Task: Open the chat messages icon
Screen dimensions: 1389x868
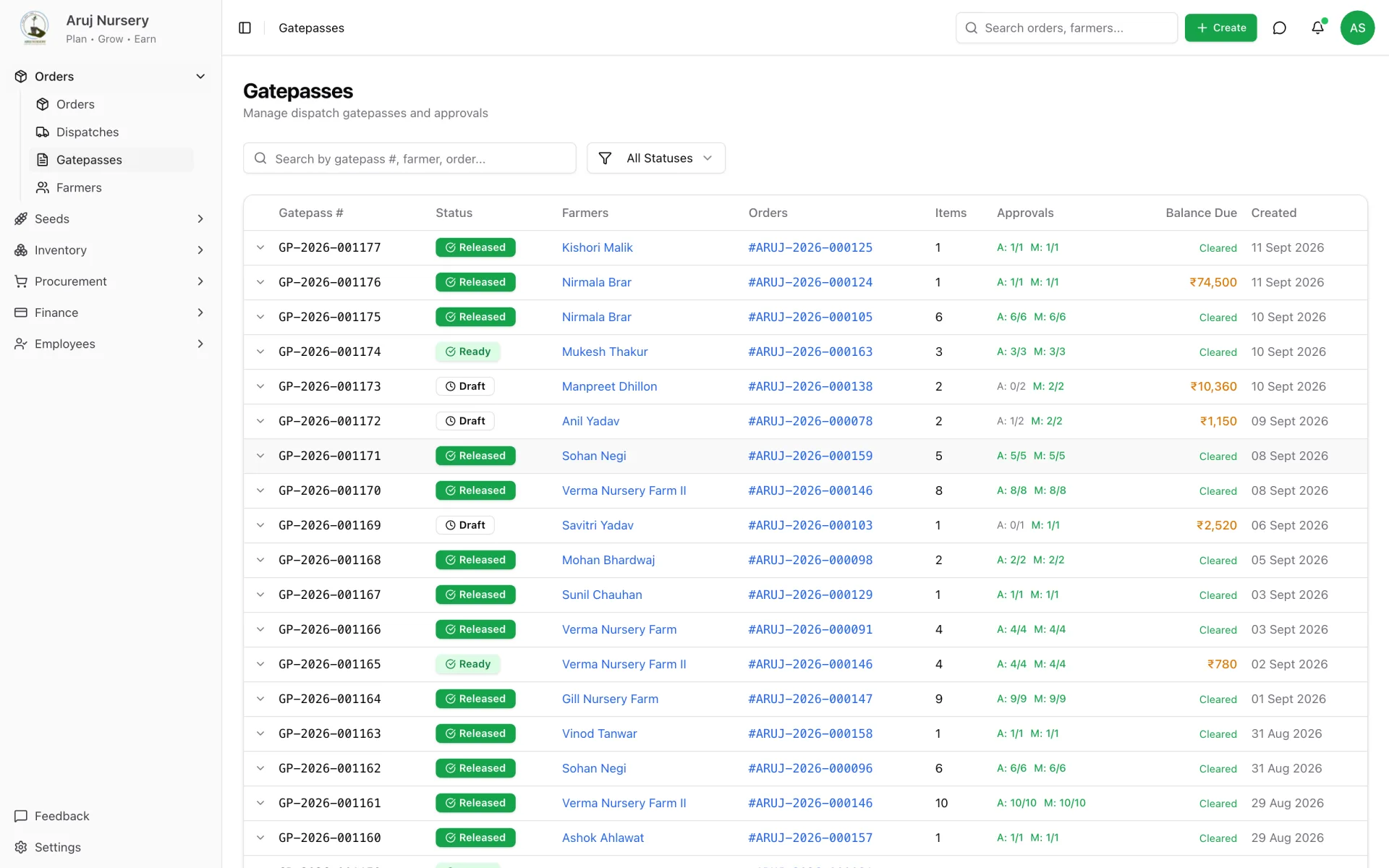Action: (x=1279, y=27)
